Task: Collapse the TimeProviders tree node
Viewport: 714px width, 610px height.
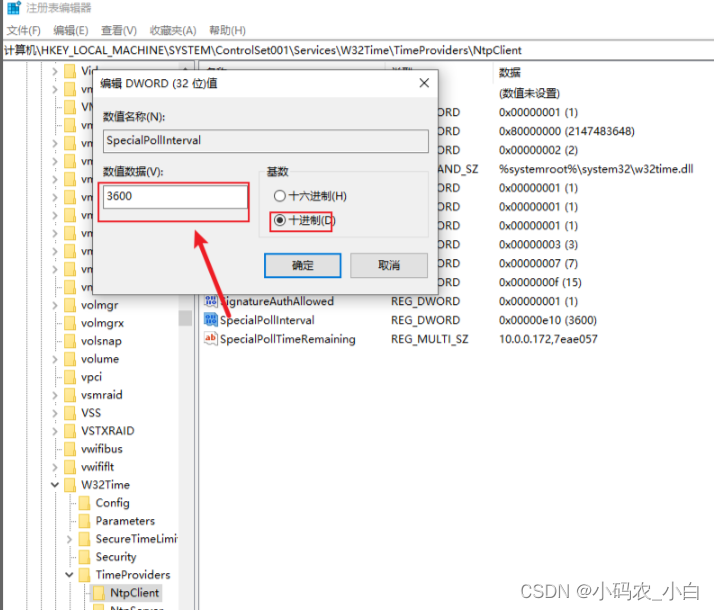Action: pos(69,574)
